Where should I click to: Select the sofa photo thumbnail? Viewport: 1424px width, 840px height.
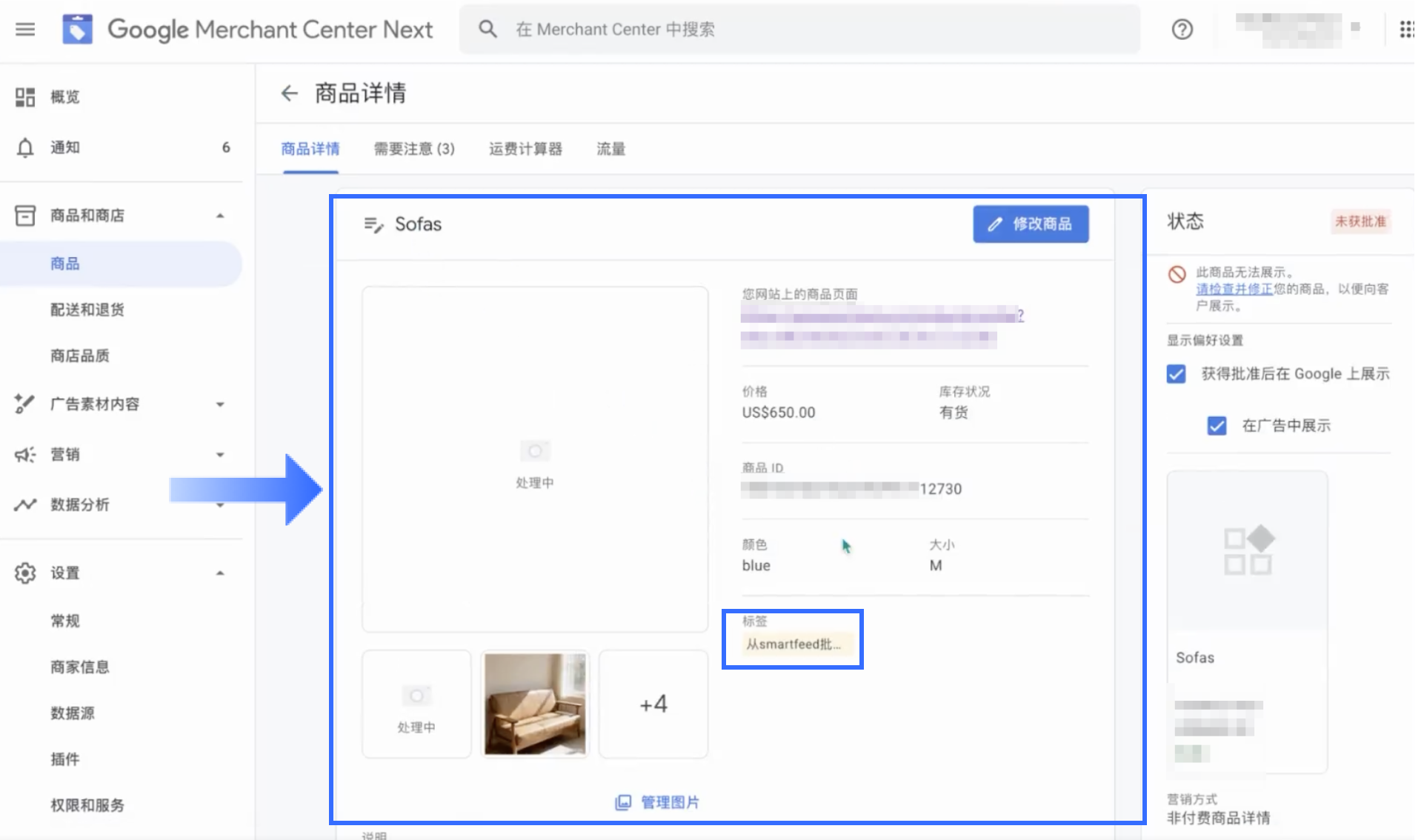[x=535, y=704]
